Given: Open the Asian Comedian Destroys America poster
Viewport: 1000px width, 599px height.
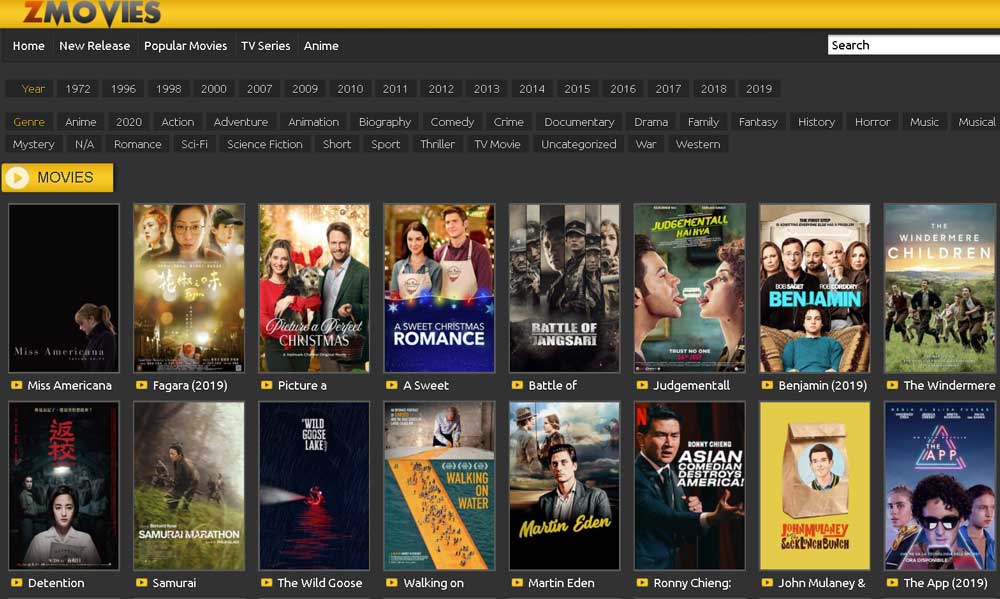Looking at the screenshot, I should pos(689,485).
